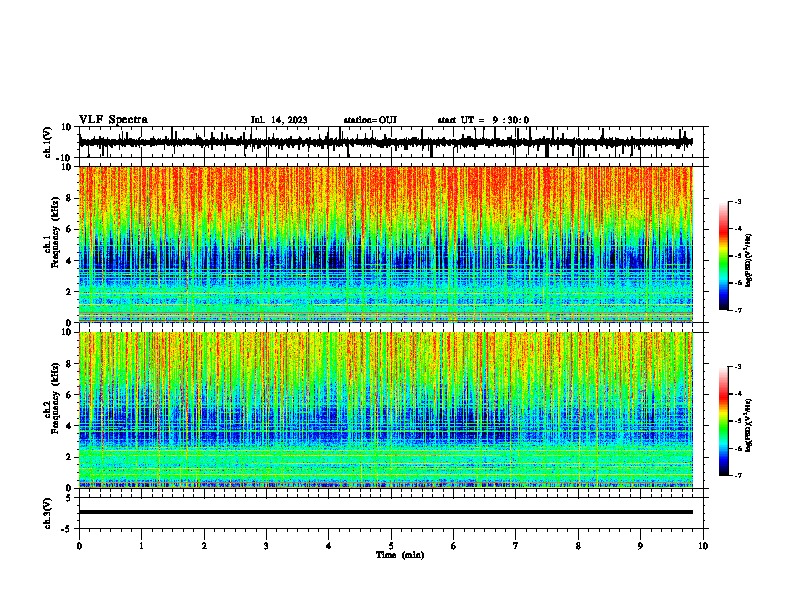
Task: Click the "ch.1(V)" waveform axis label
Action: [x=47, y=142]
